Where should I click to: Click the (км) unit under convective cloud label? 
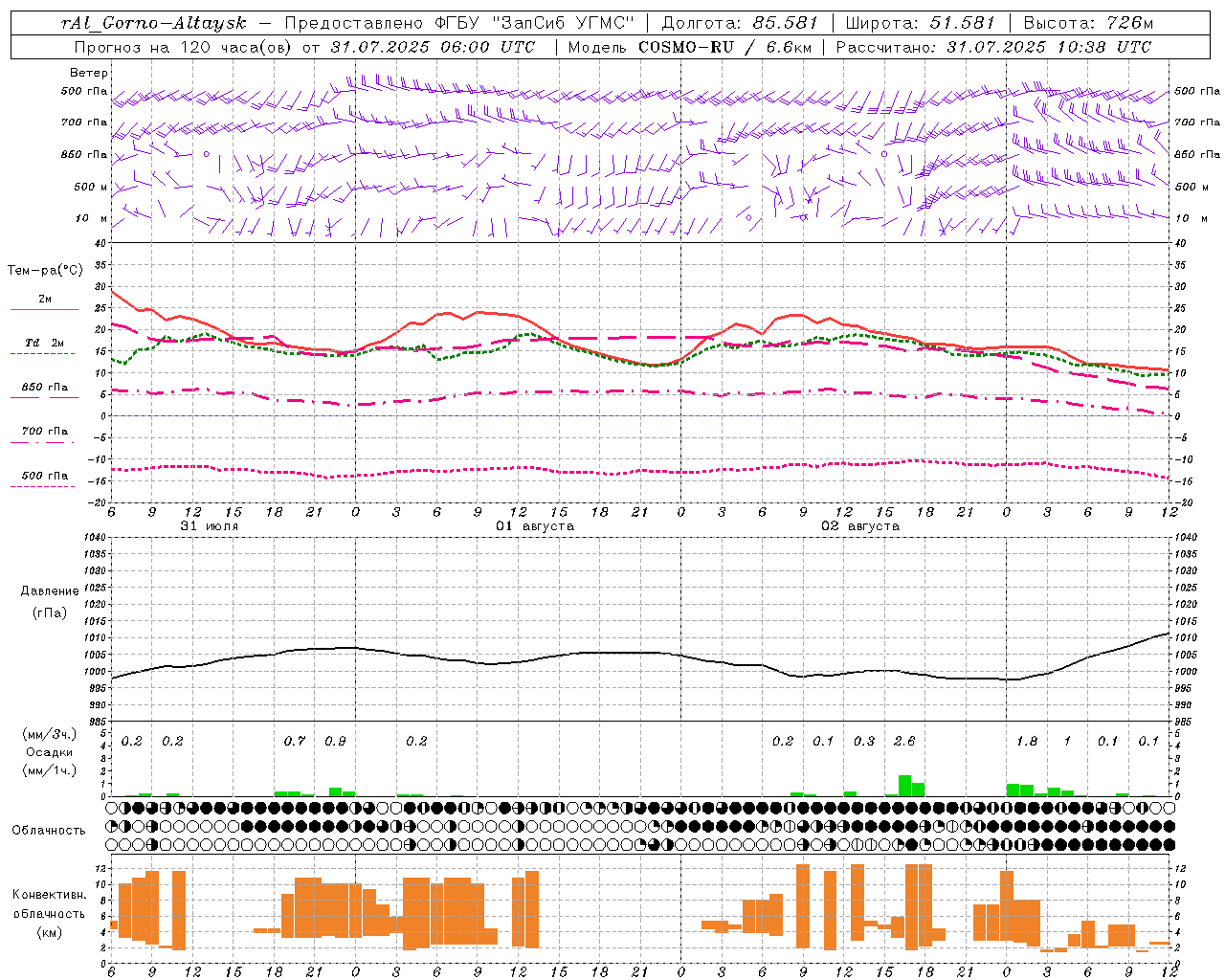50,932
